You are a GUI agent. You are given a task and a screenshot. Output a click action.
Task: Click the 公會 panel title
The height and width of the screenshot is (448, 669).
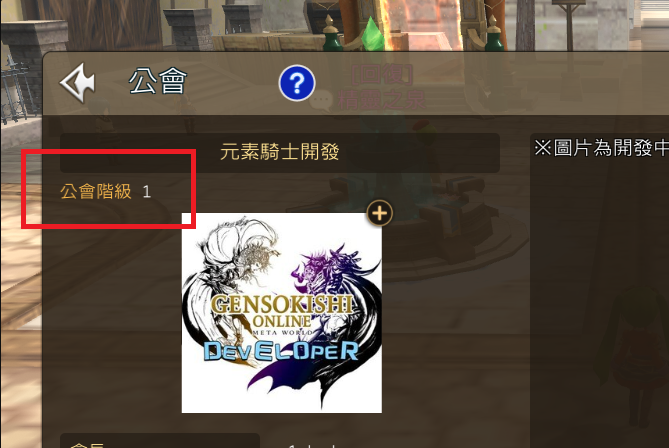[x=158, y=81]
